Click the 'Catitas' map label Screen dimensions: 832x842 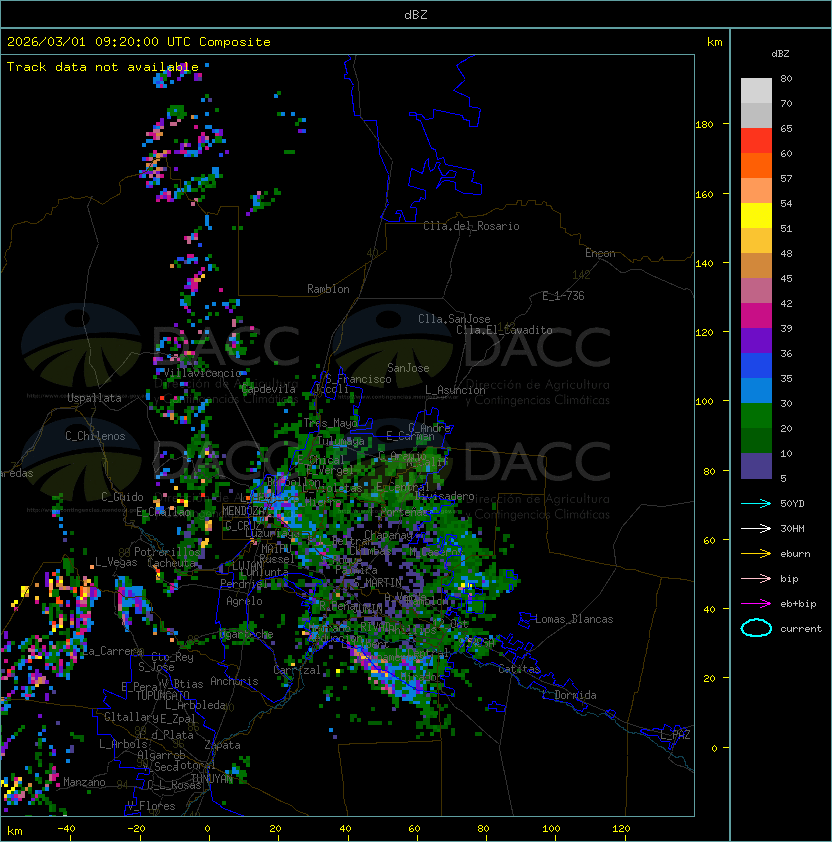[519, 669]
